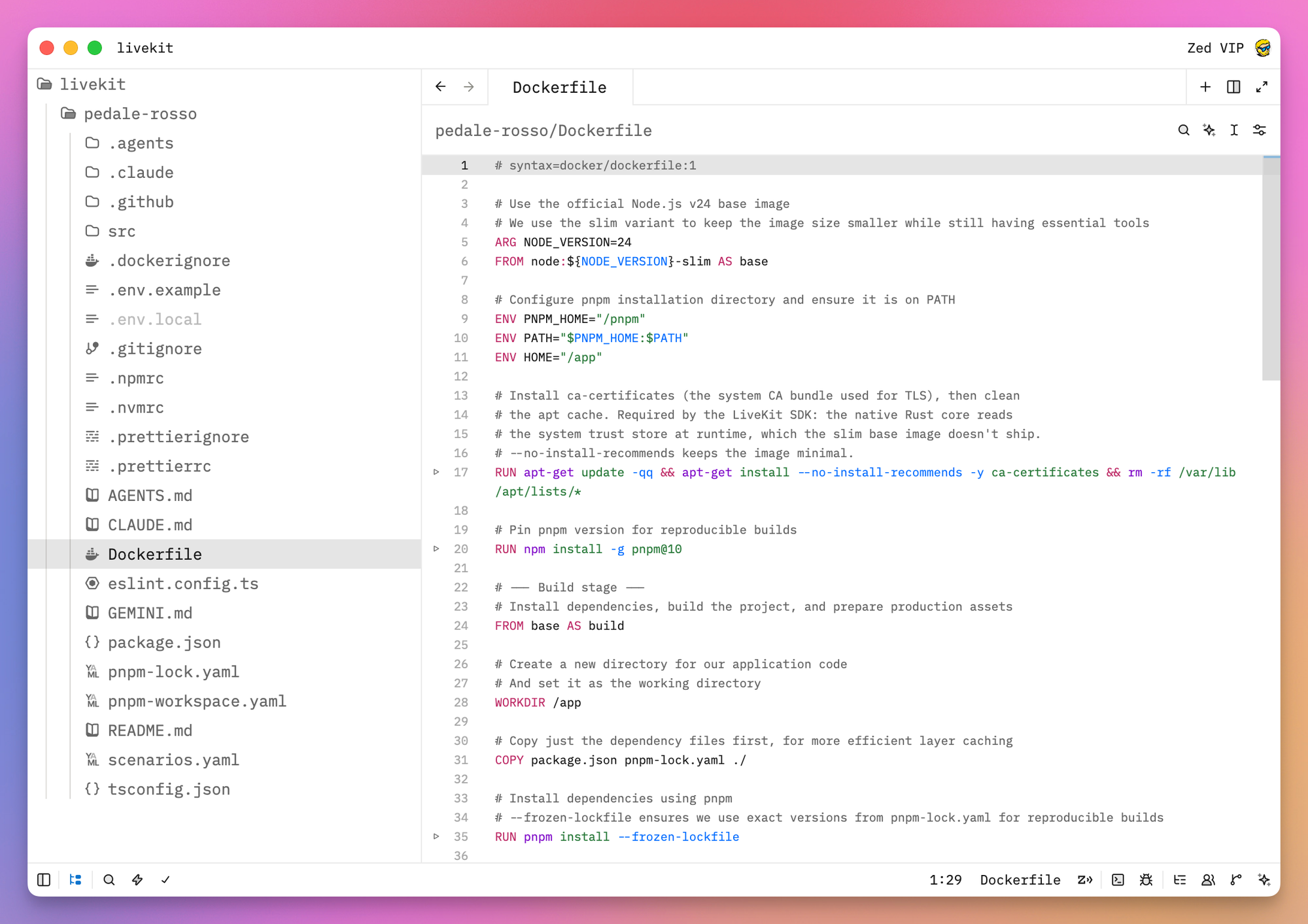
Task: Select the Dockerfile tab
Action: click(560, 87)
